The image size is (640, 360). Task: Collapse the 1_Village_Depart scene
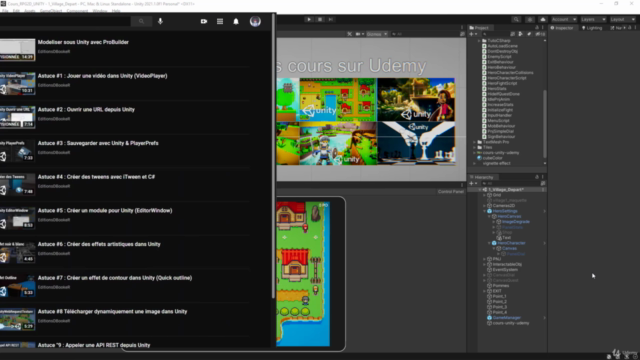pyautogui.click(x=480, y=190)
